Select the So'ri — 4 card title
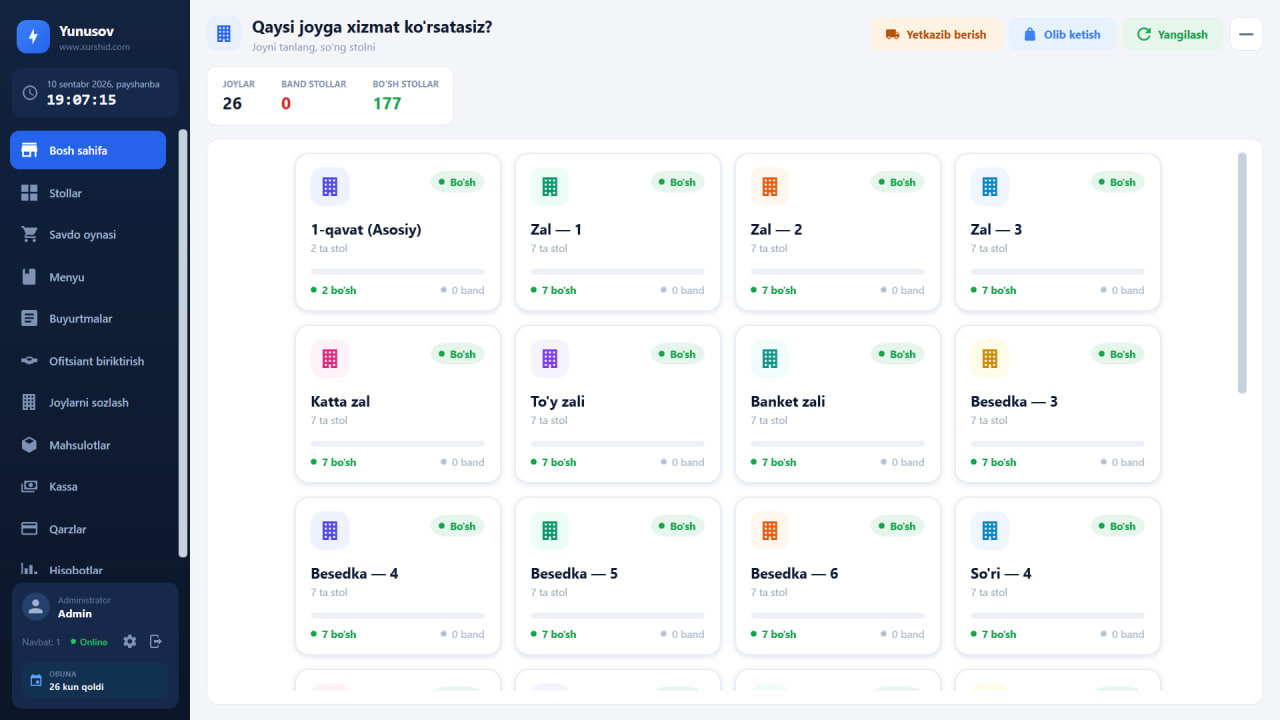The height and width of the screenshot is (720, 1280). click(1001, 573)
